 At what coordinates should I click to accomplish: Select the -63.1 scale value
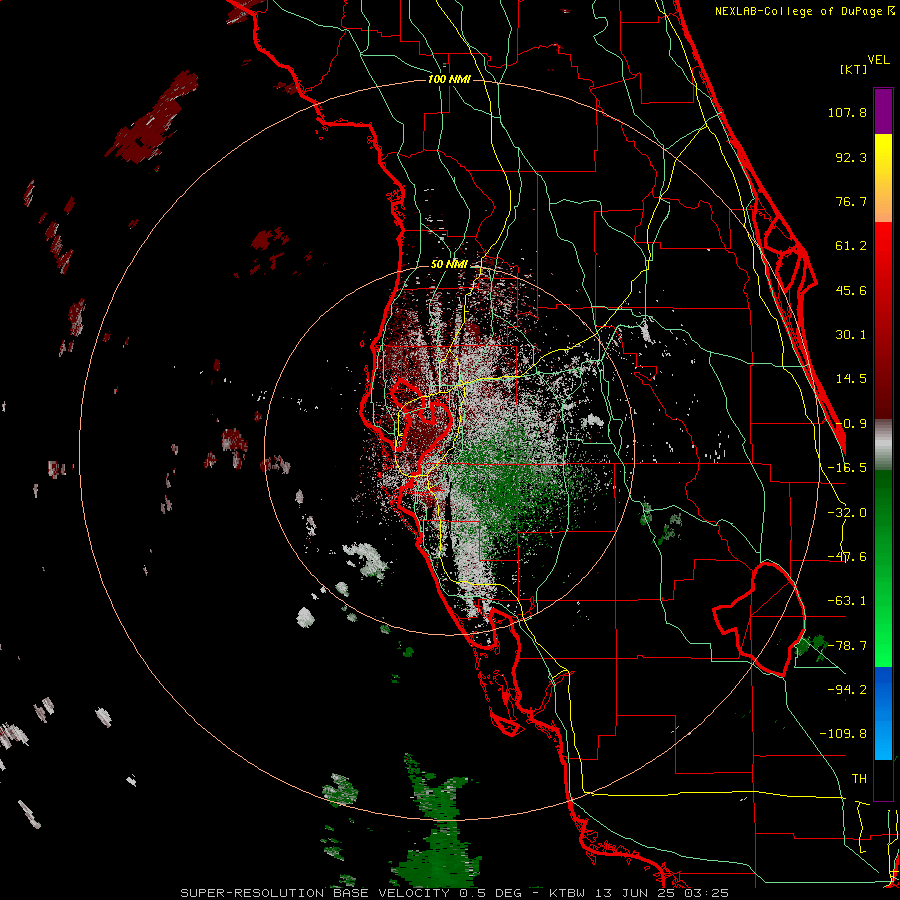[847, 601]
